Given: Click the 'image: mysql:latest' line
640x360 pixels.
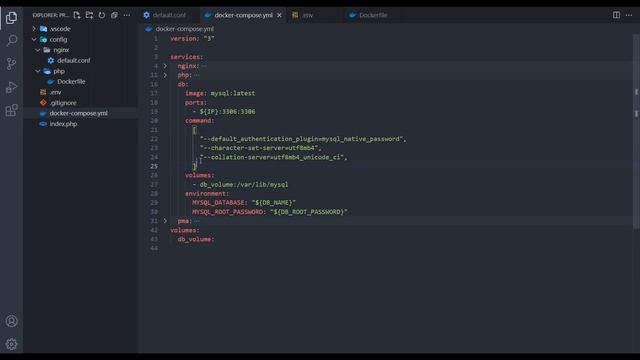Looking at the screenshot, I should [x=220, y=93].
